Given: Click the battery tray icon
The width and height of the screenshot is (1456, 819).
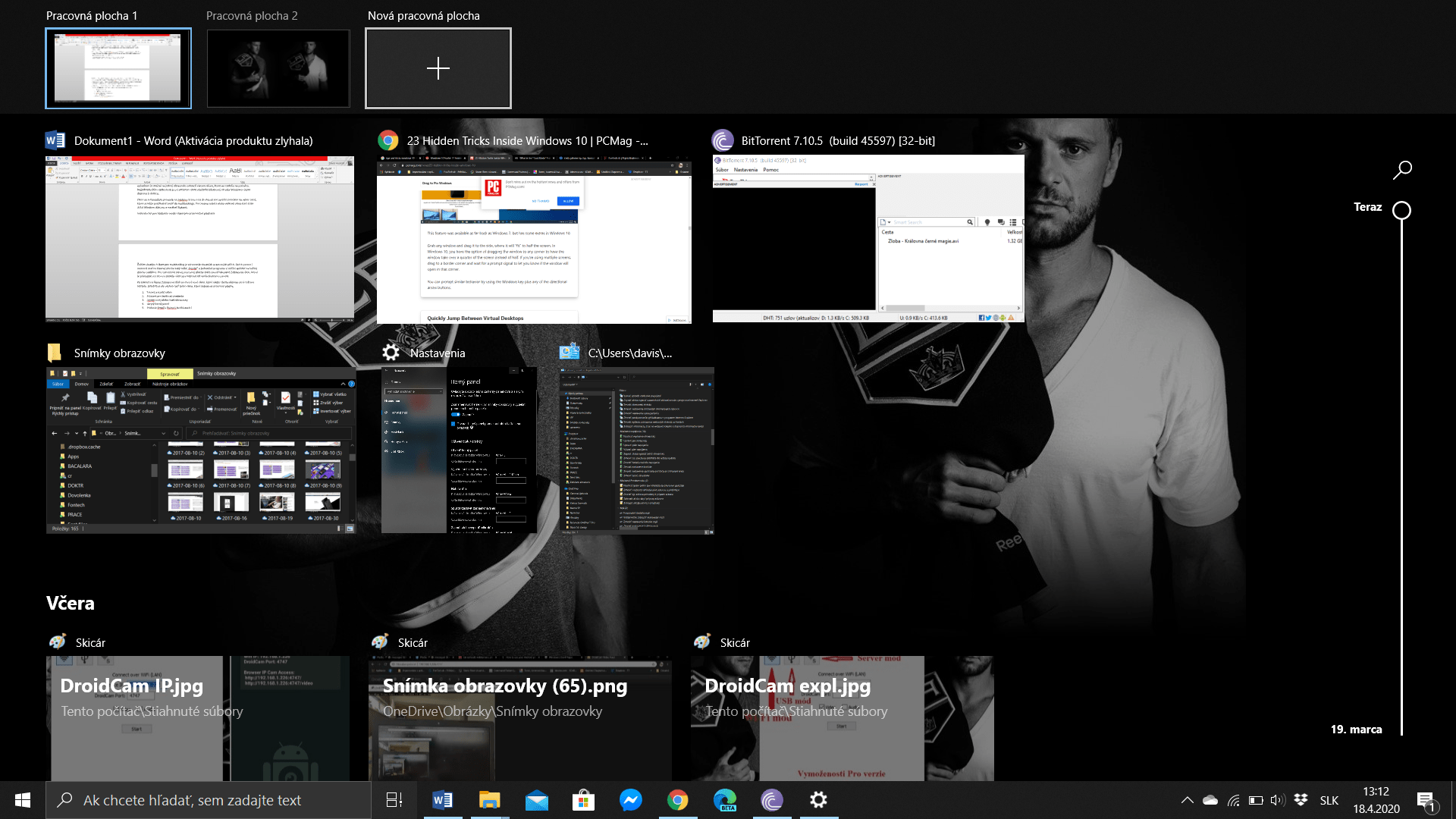Looking at the screenshot, I should tap(1256, 800).
